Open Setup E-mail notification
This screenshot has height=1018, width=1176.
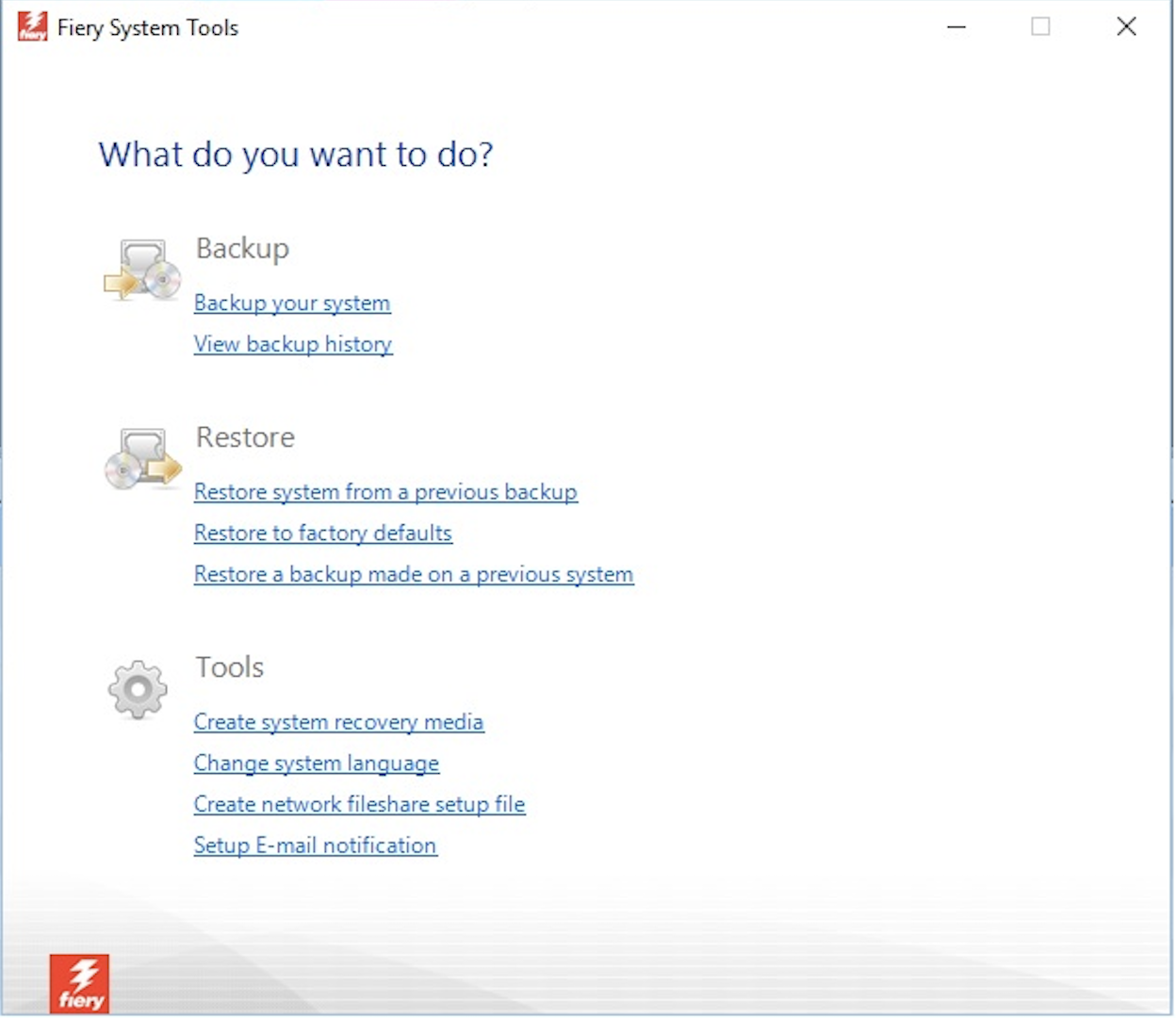tap(316, 846)
